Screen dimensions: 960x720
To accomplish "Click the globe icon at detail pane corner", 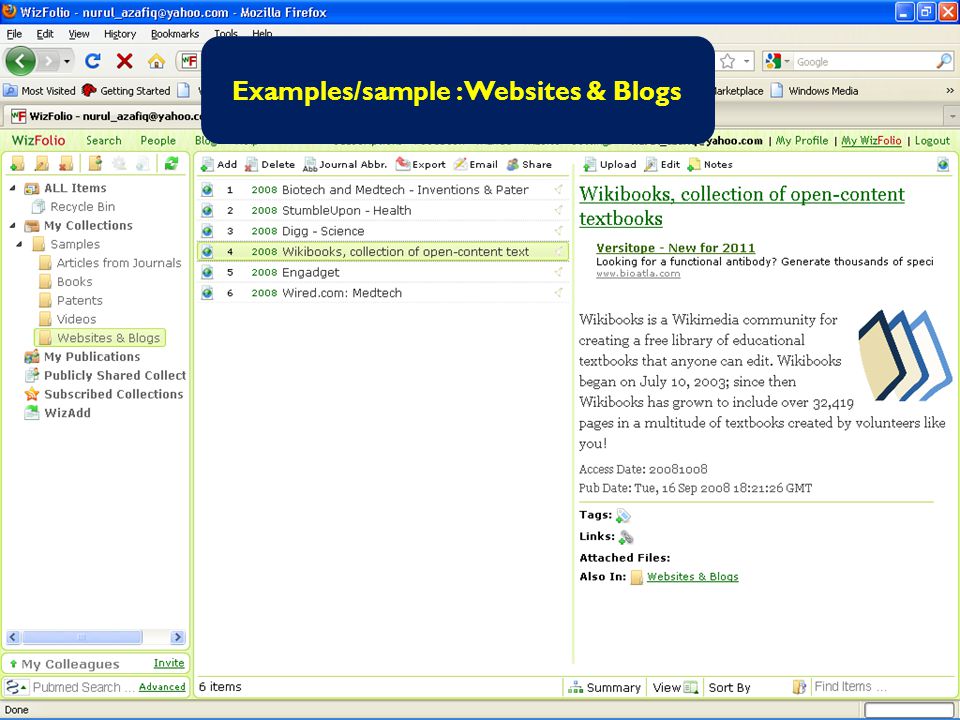I will (x=943, y=164).
